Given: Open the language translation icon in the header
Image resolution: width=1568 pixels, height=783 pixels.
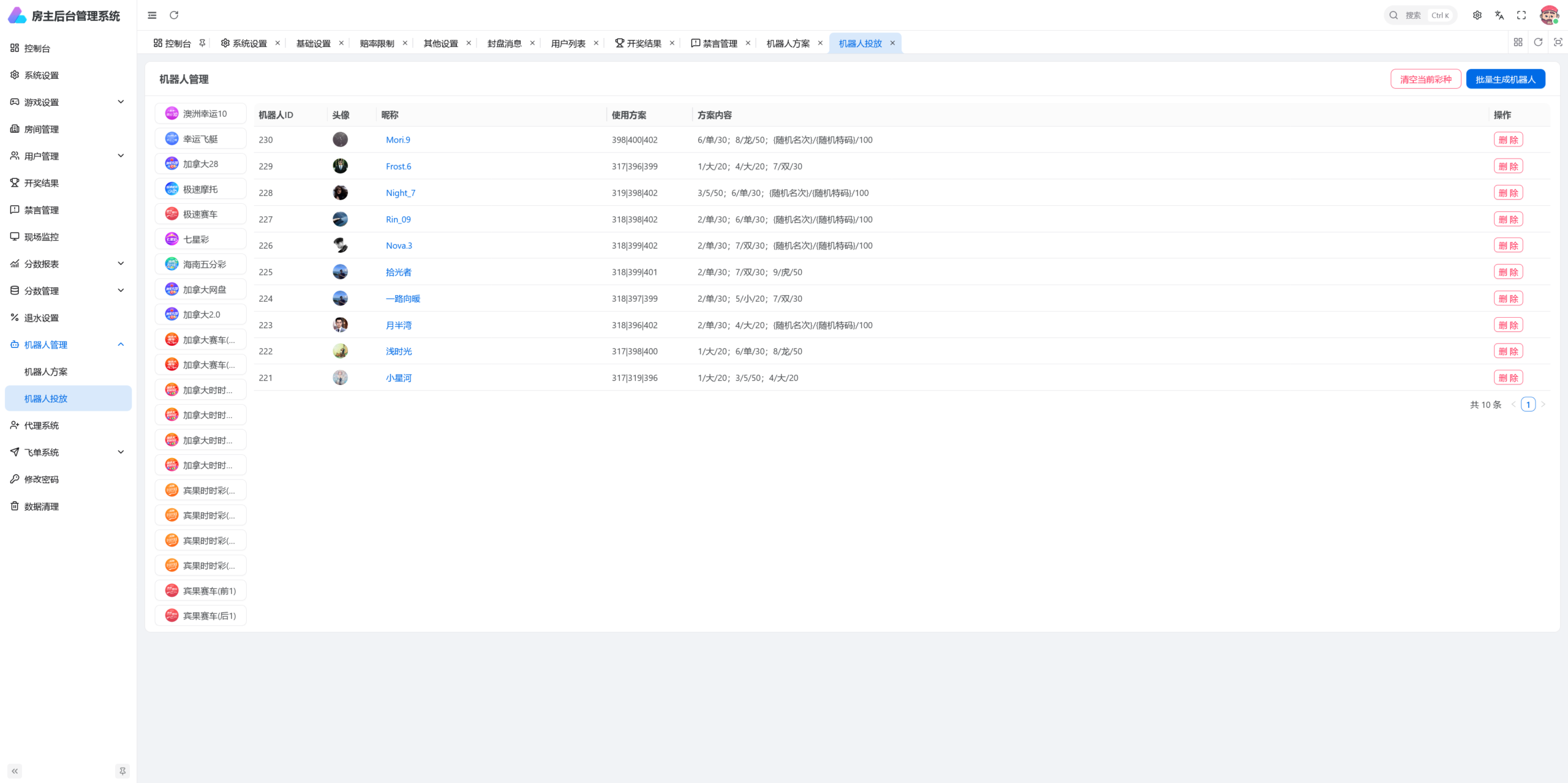Looking at the screenshot, I should tap(1499, 15).
